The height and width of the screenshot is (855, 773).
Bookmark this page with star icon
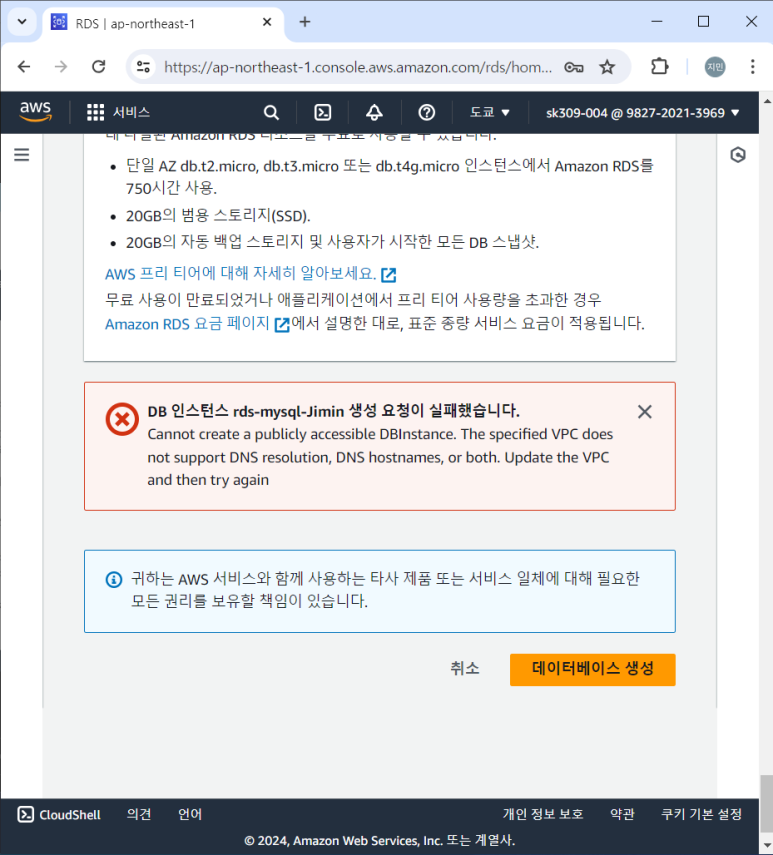coord(607,67)
